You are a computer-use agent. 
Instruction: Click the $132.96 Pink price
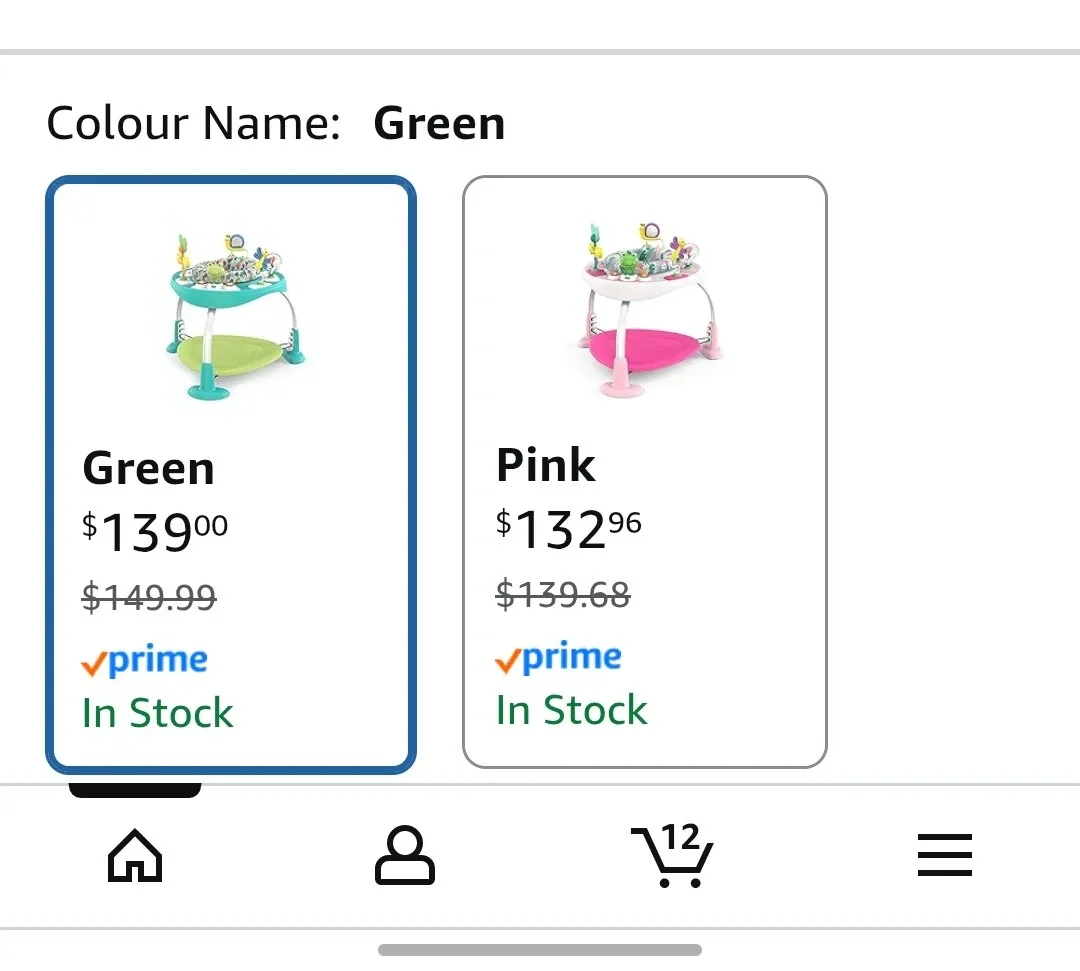coord(569,529)
